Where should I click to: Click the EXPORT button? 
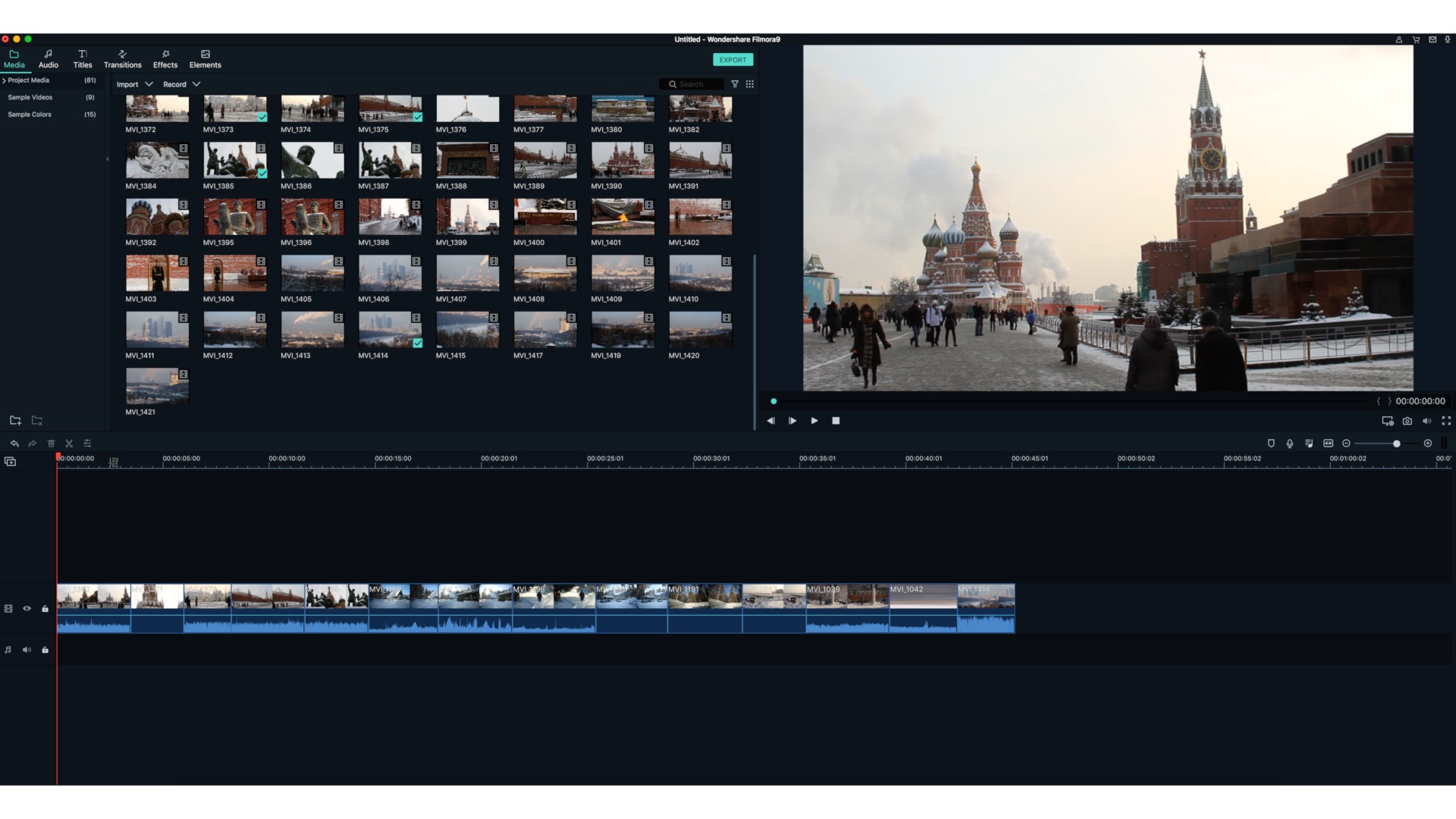click(733, 60)
